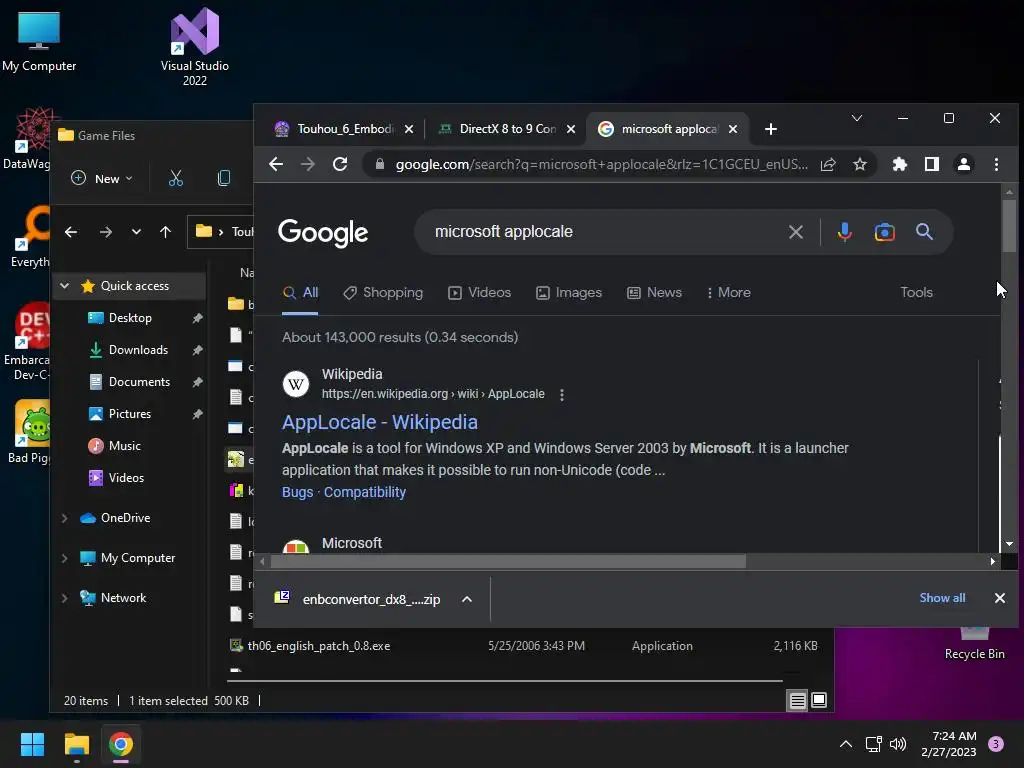Select the Images search filter
Image resolution: width=1024 pixels, height=768 pixels.
tap(569, 293)
